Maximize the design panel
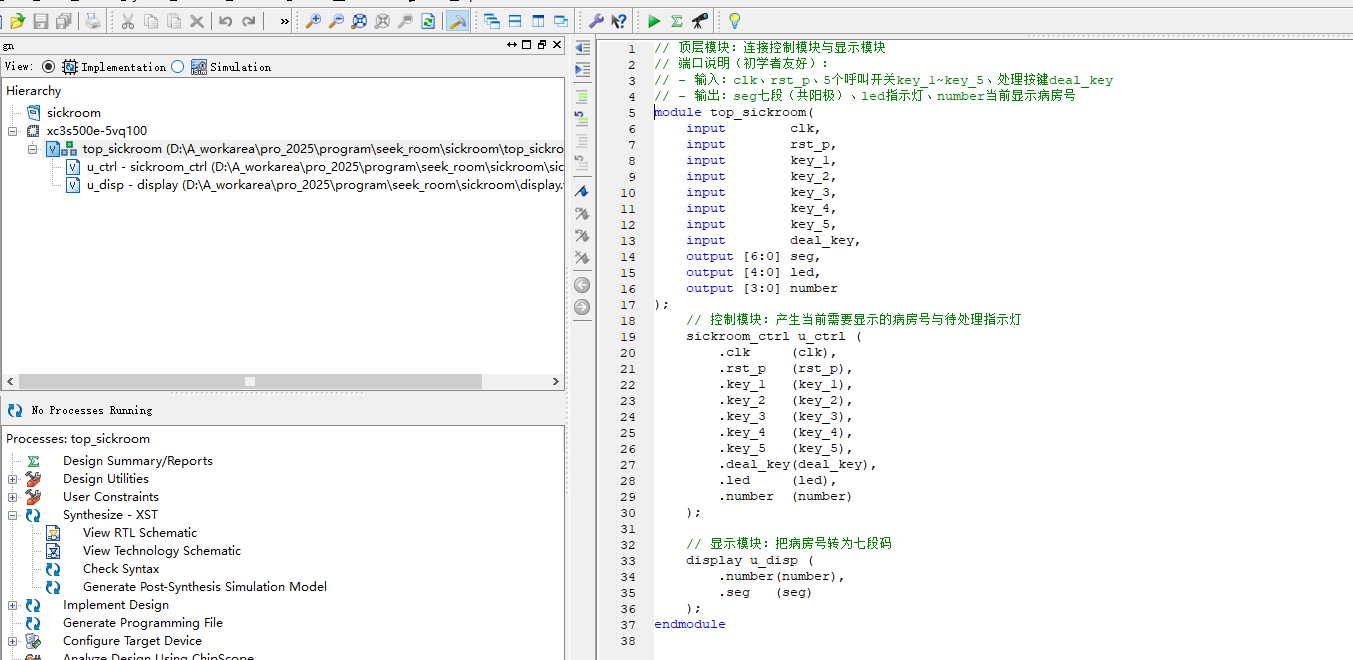The height and width of the screenshot is (660, 1353). click(x=527, y=45)
